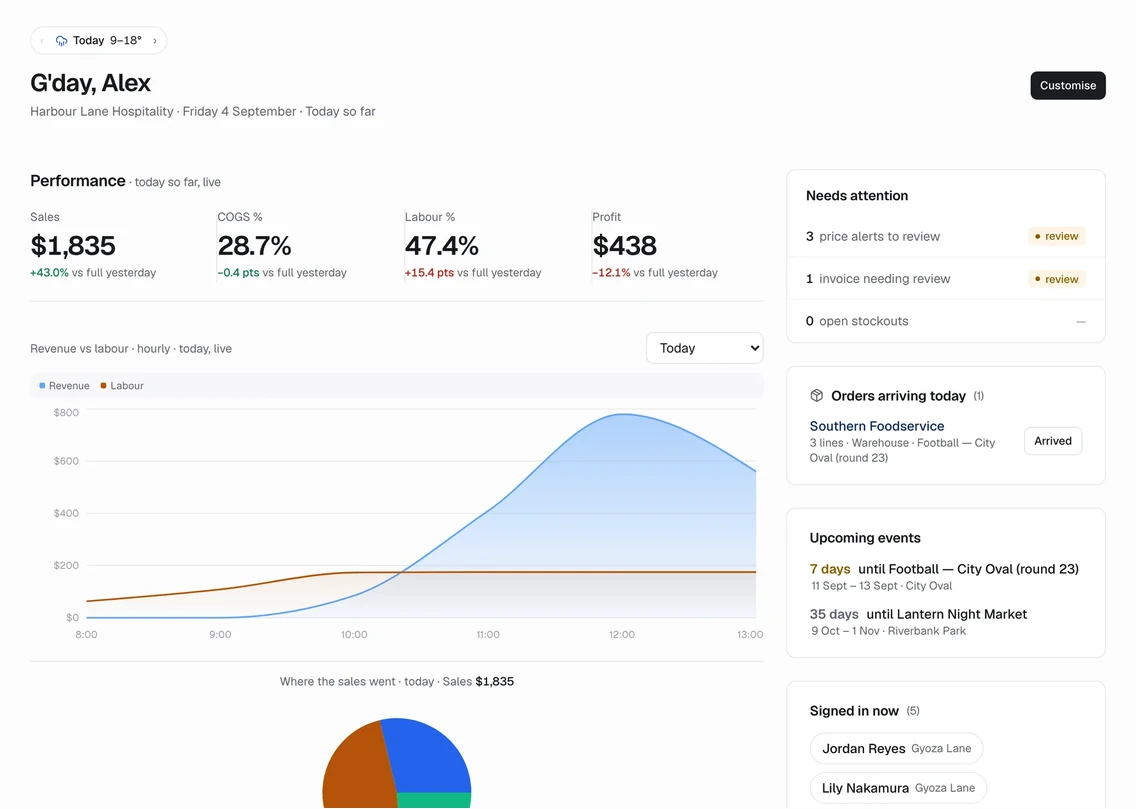Open the Today period dropdown
1136x809 pixels.
tap(704, 348)
